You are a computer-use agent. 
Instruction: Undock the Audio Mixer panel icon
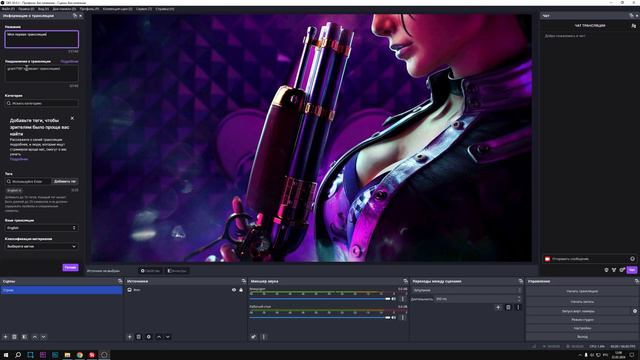[x=405, y=281]
